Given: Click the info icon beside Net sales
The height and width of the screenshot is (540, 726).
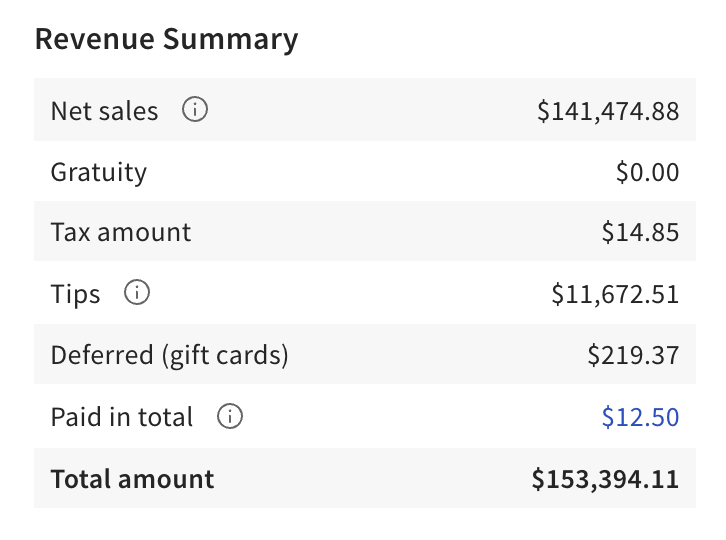Looking at the screenshot, I should (195, 110).
